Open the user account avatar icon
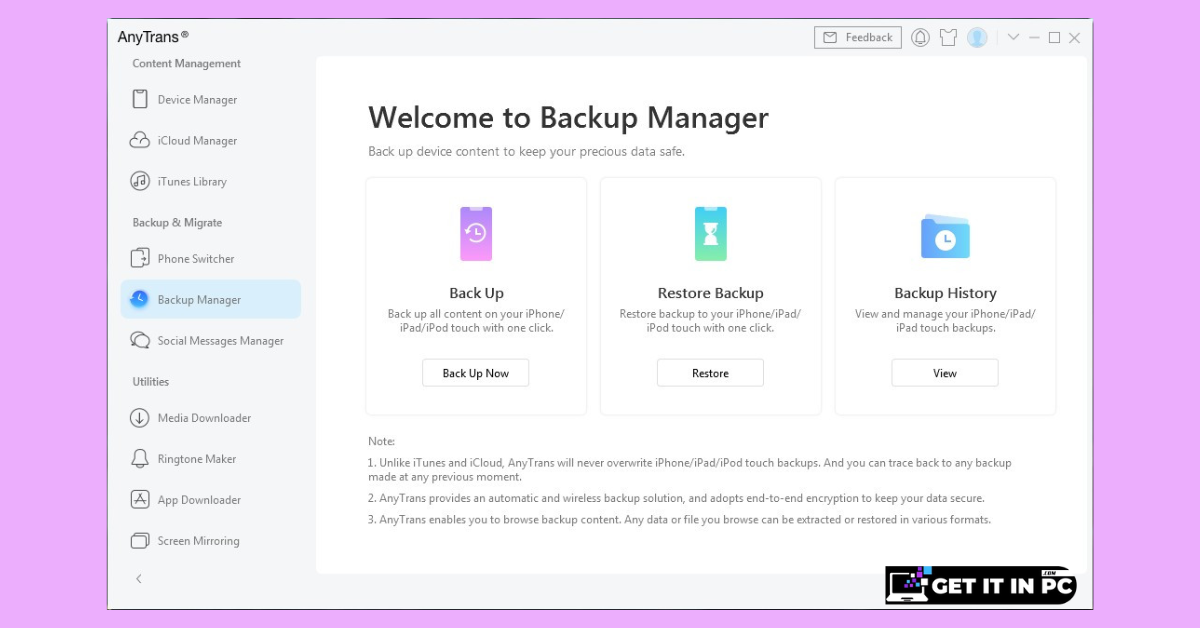 pos(978,37)
